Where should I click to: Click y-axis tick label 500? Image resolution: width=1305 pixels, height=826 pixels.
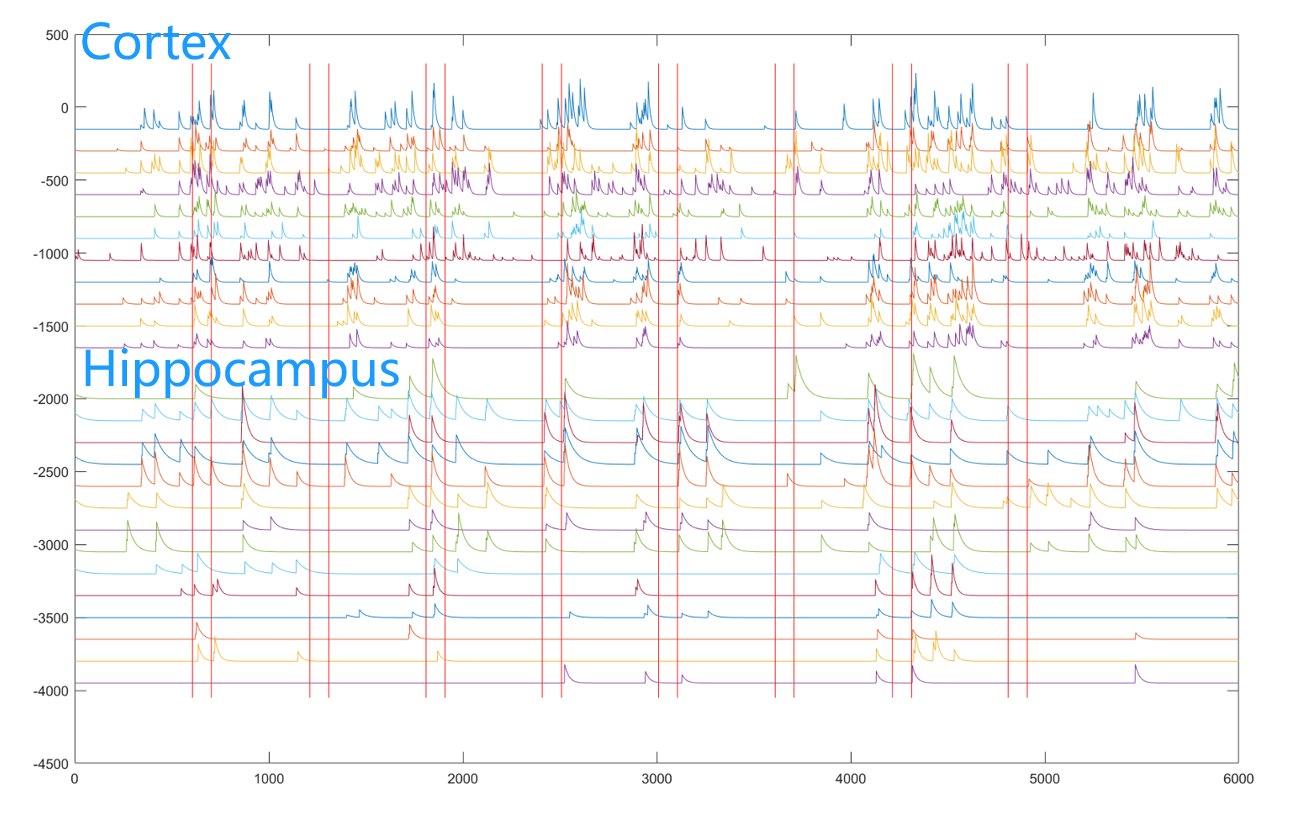[57, 35]
